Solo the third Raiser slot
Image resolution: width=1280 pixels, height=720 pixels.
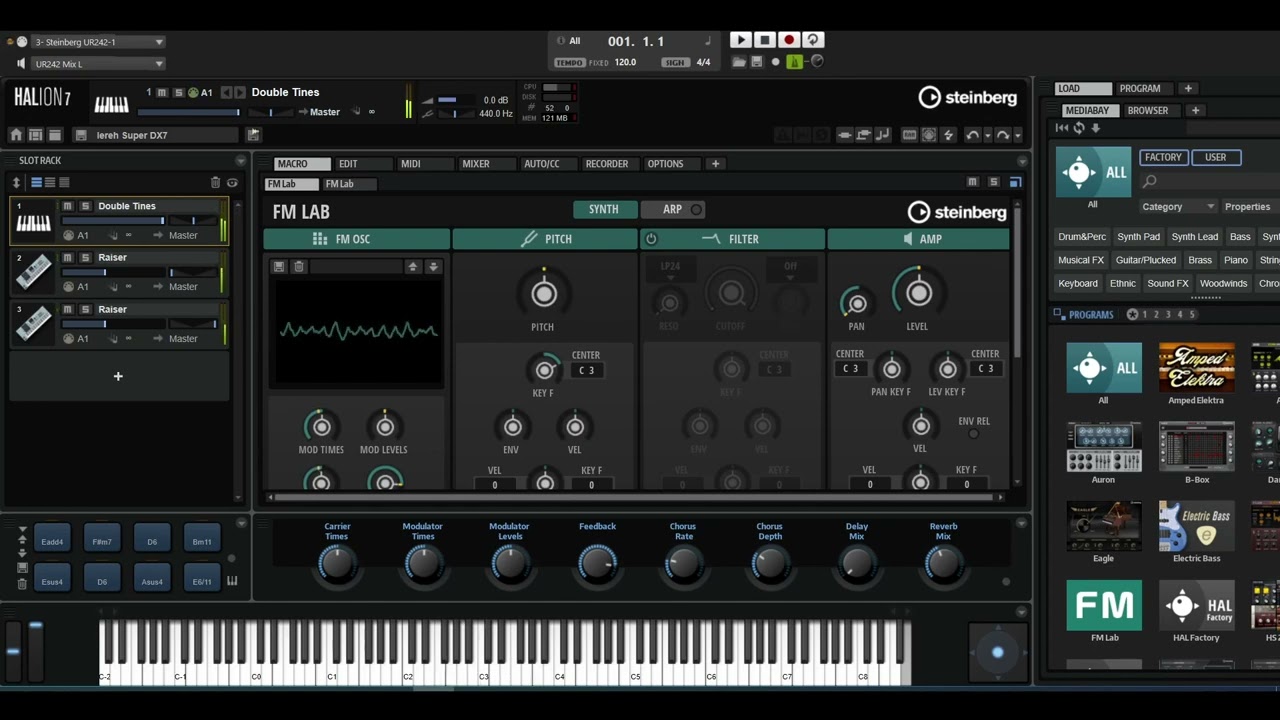coord(85,310)
